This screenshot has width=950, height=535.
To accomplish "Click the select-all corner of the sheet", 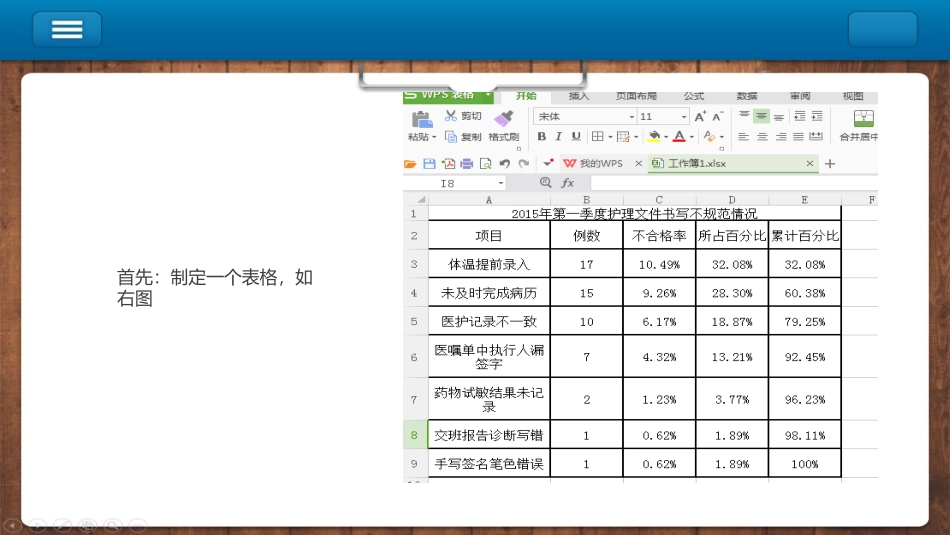I will coord(416,199).
